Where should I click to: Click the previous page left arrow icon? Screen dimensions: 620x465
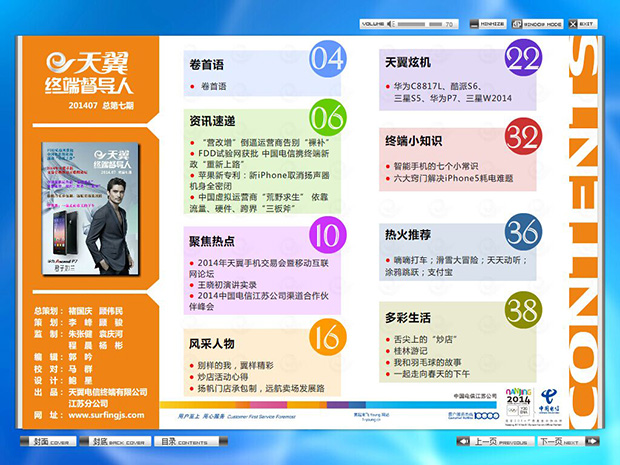463,441
